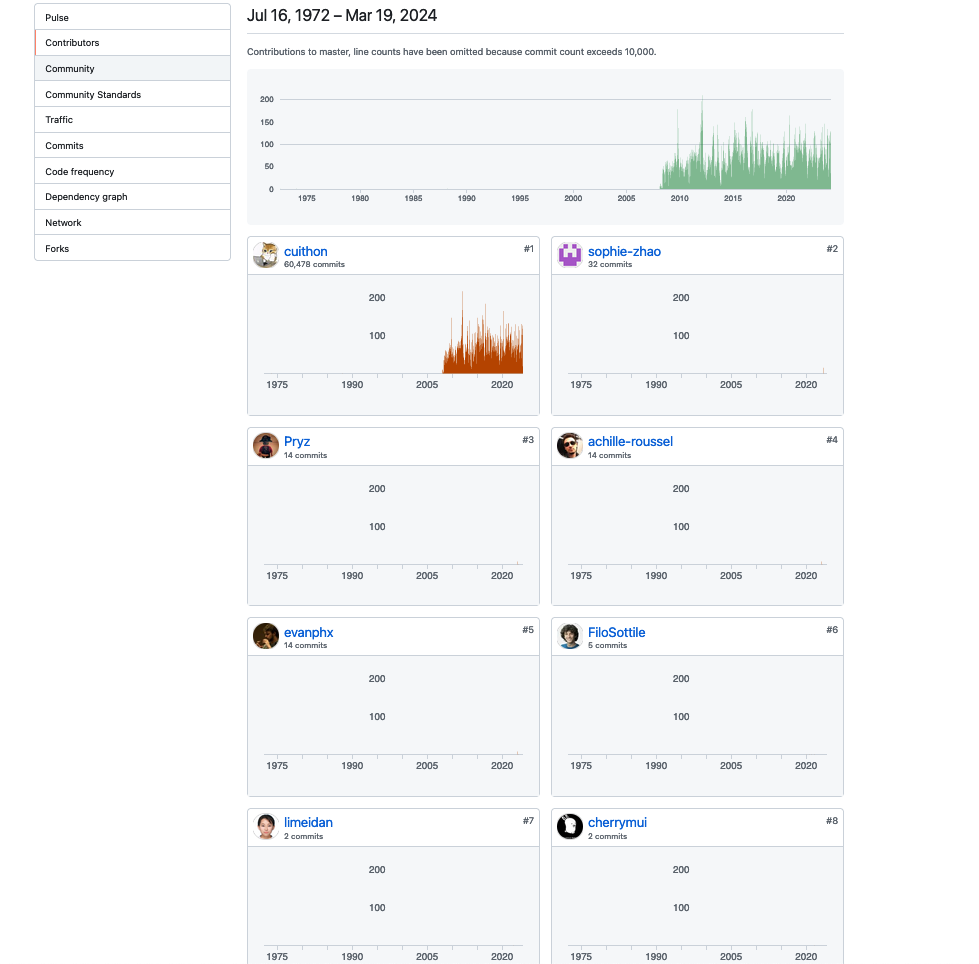
Task: Click the FiloSottile username link
Action: [x=616, y=632]
